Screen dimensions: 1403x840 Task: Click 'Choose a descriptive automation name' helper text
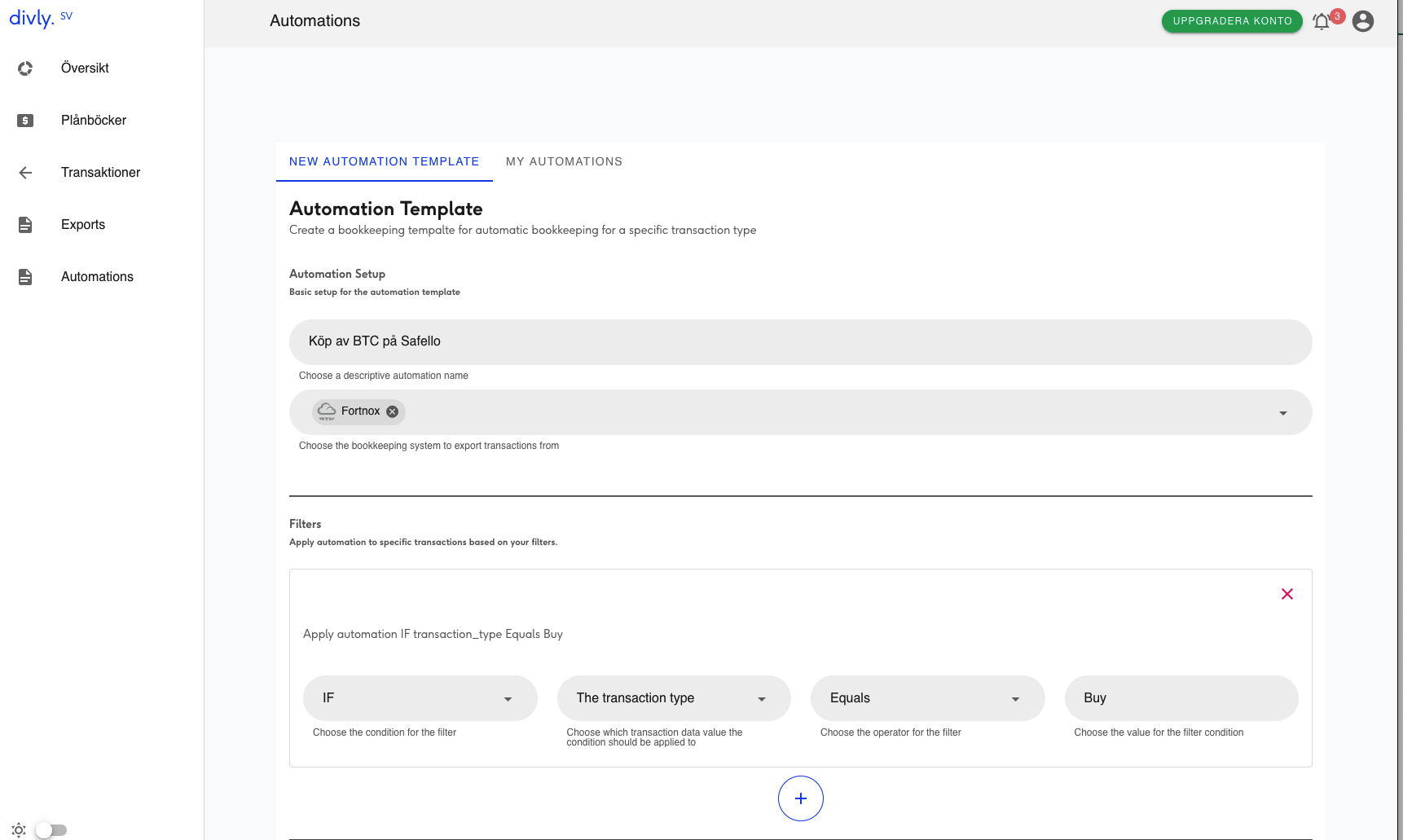(x=384, y=376)
